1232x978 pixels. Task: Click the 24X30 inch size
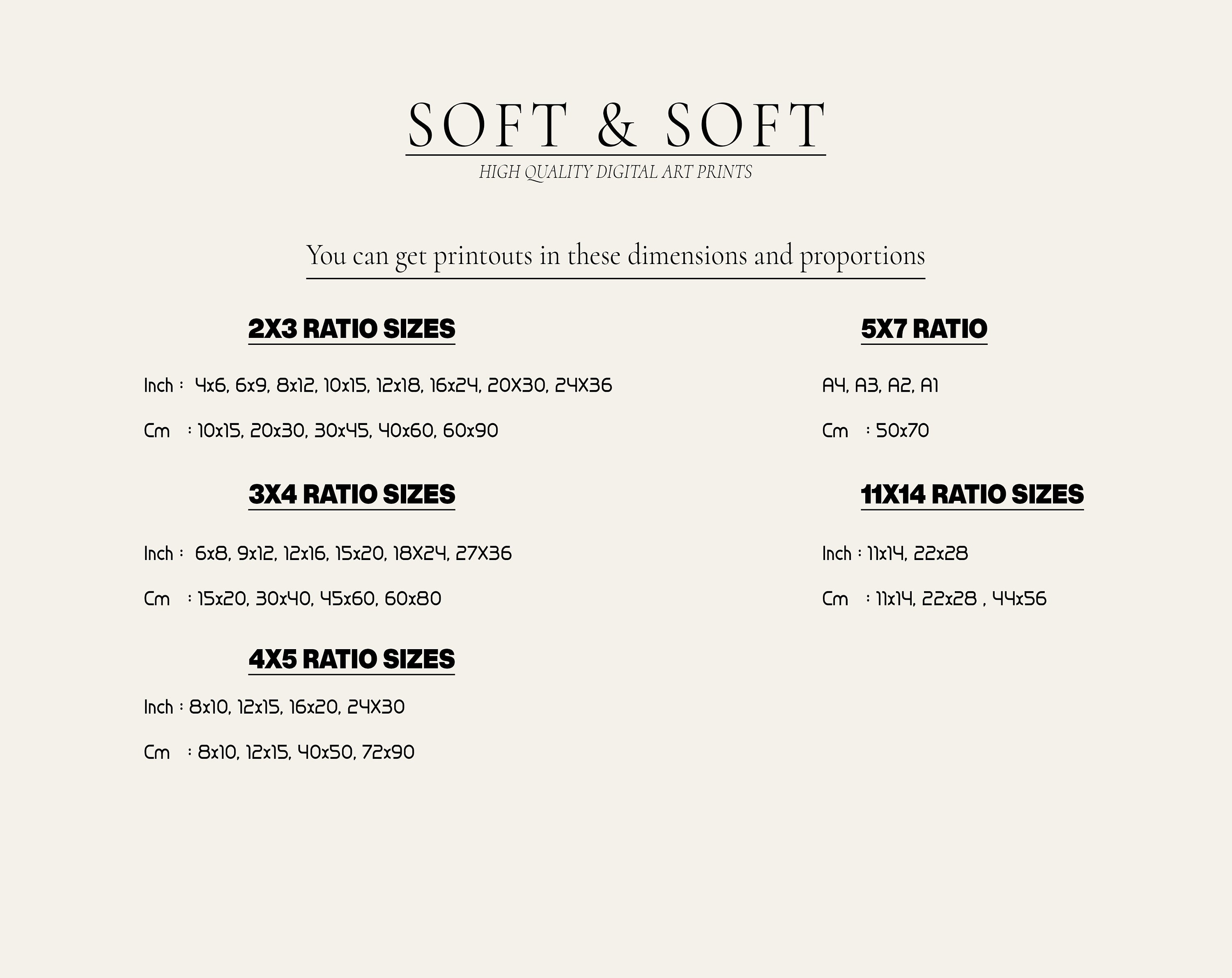376,707
